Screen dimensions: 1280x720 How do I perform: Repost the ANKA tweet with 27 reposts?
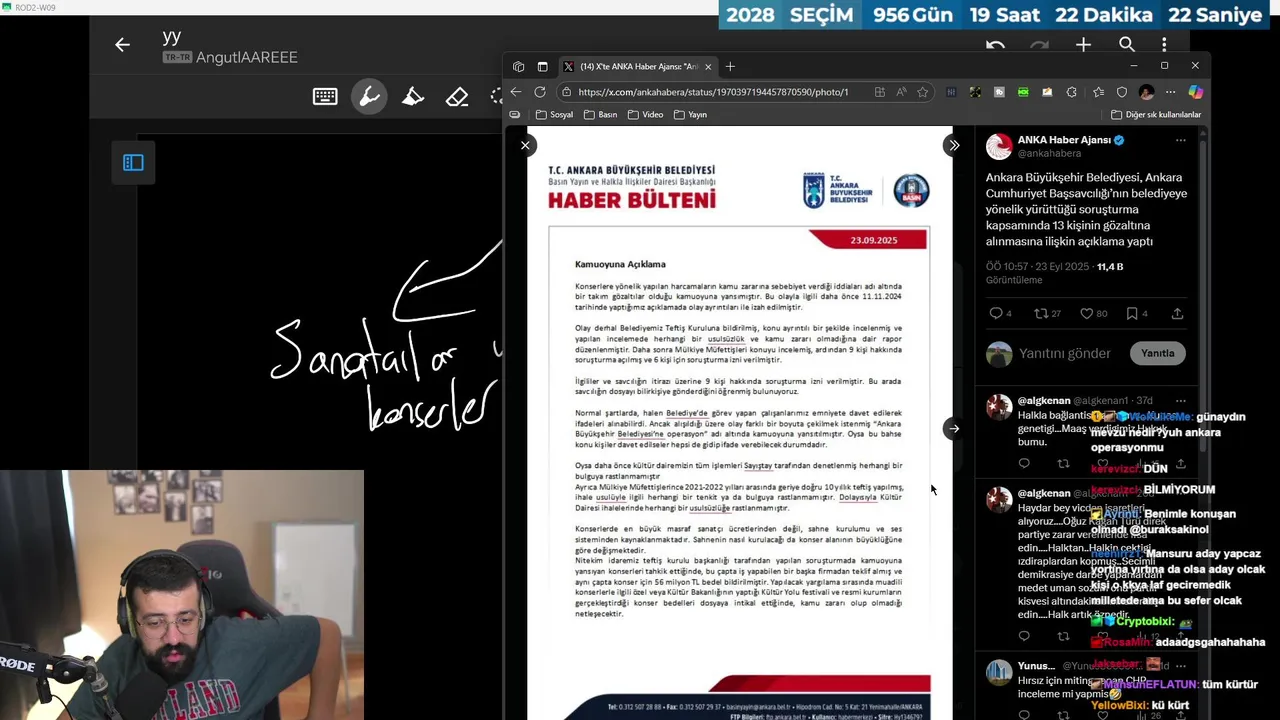click(x=1047, y=314)
